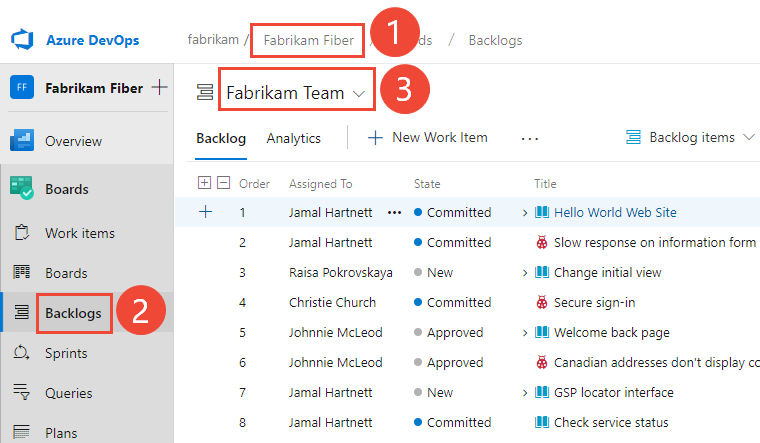Open Sprints in the sidebar
The width and height of the screenshot is (760, 443).
[x=66, y=353]
